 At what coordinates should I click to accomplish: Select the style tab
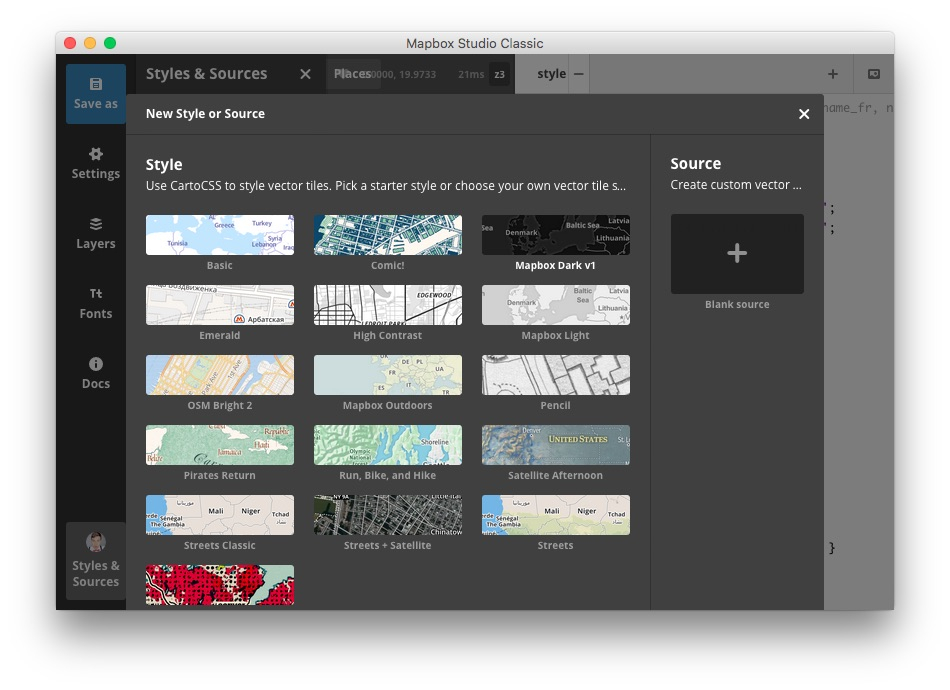[x=551, y=74]
